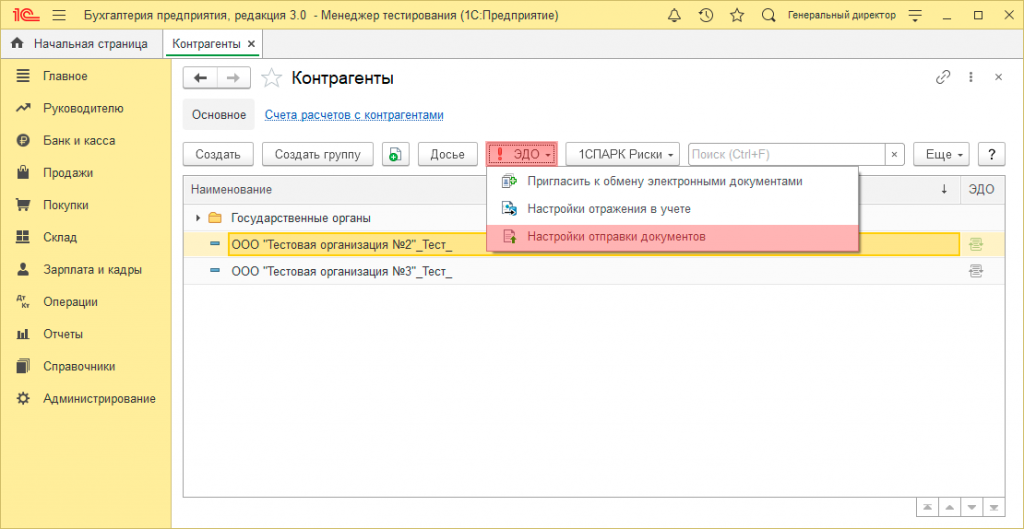The image size is (1024, 529).
Task: Jump to the list beginning arrow
Action: pos(927,507)
